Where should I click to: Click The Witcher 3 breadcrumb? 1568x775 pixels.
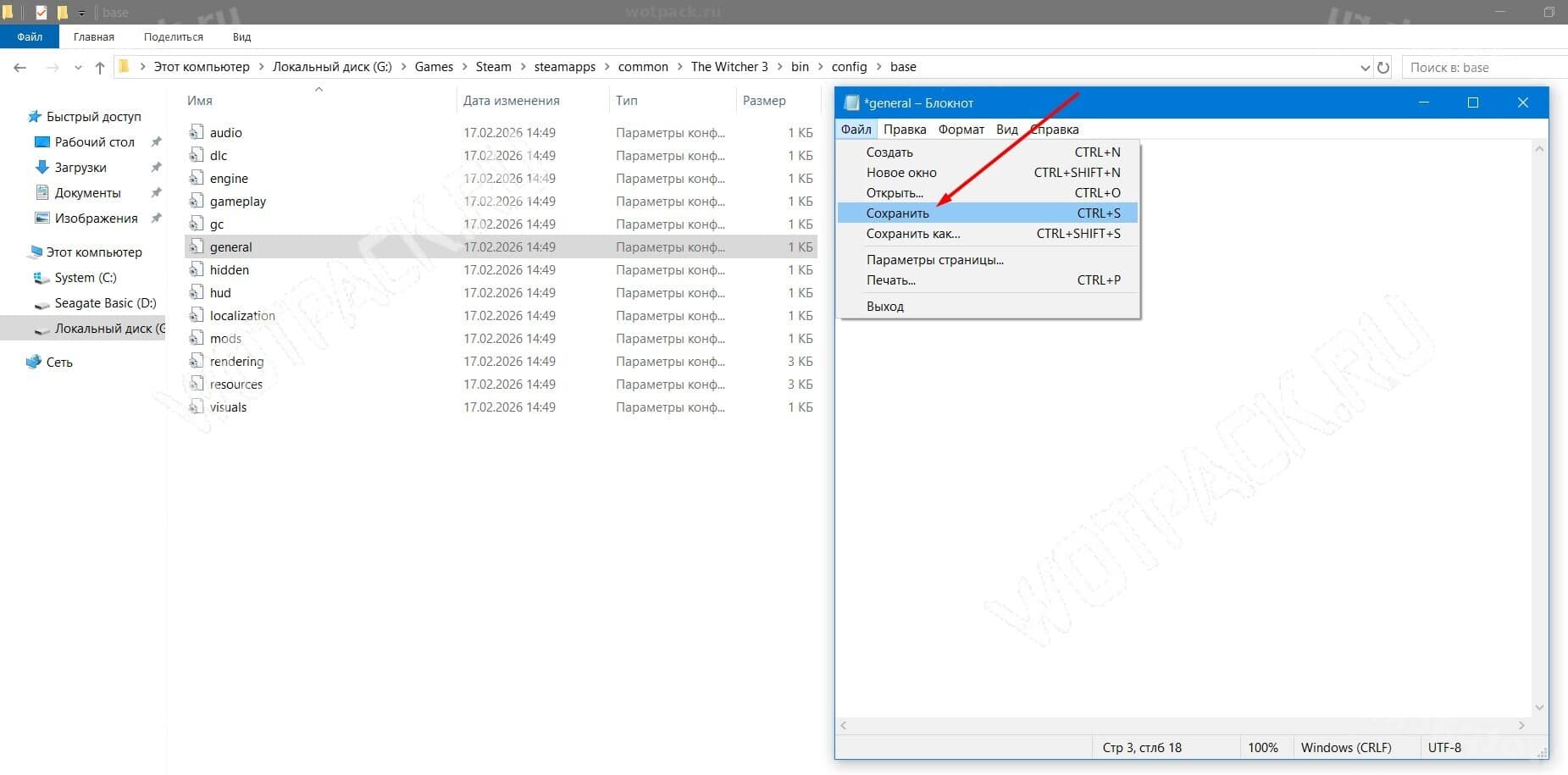tap(729, 67)
